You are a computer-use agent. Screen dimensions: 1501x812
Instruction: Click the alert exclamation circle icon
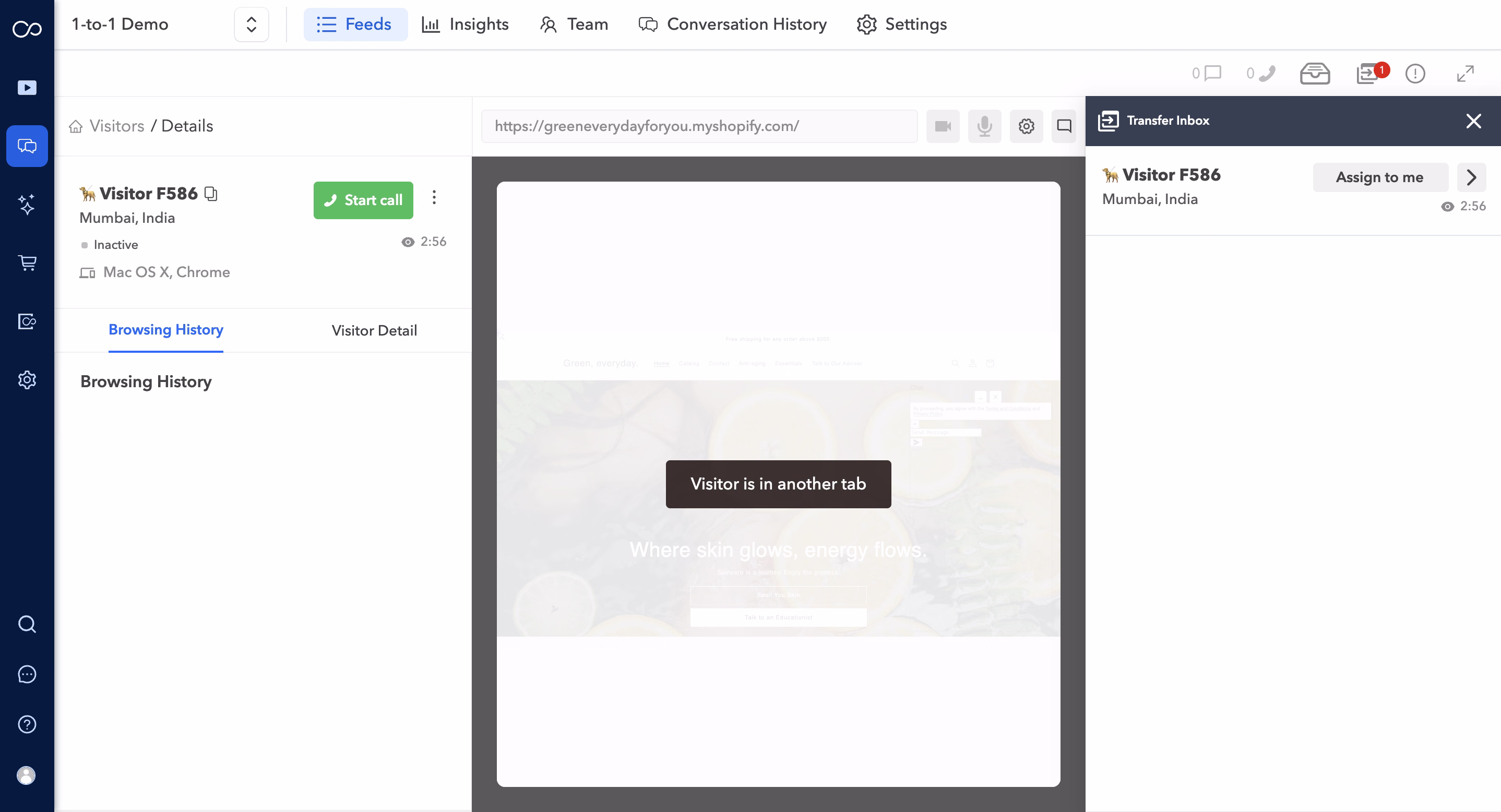[1415, 74]
